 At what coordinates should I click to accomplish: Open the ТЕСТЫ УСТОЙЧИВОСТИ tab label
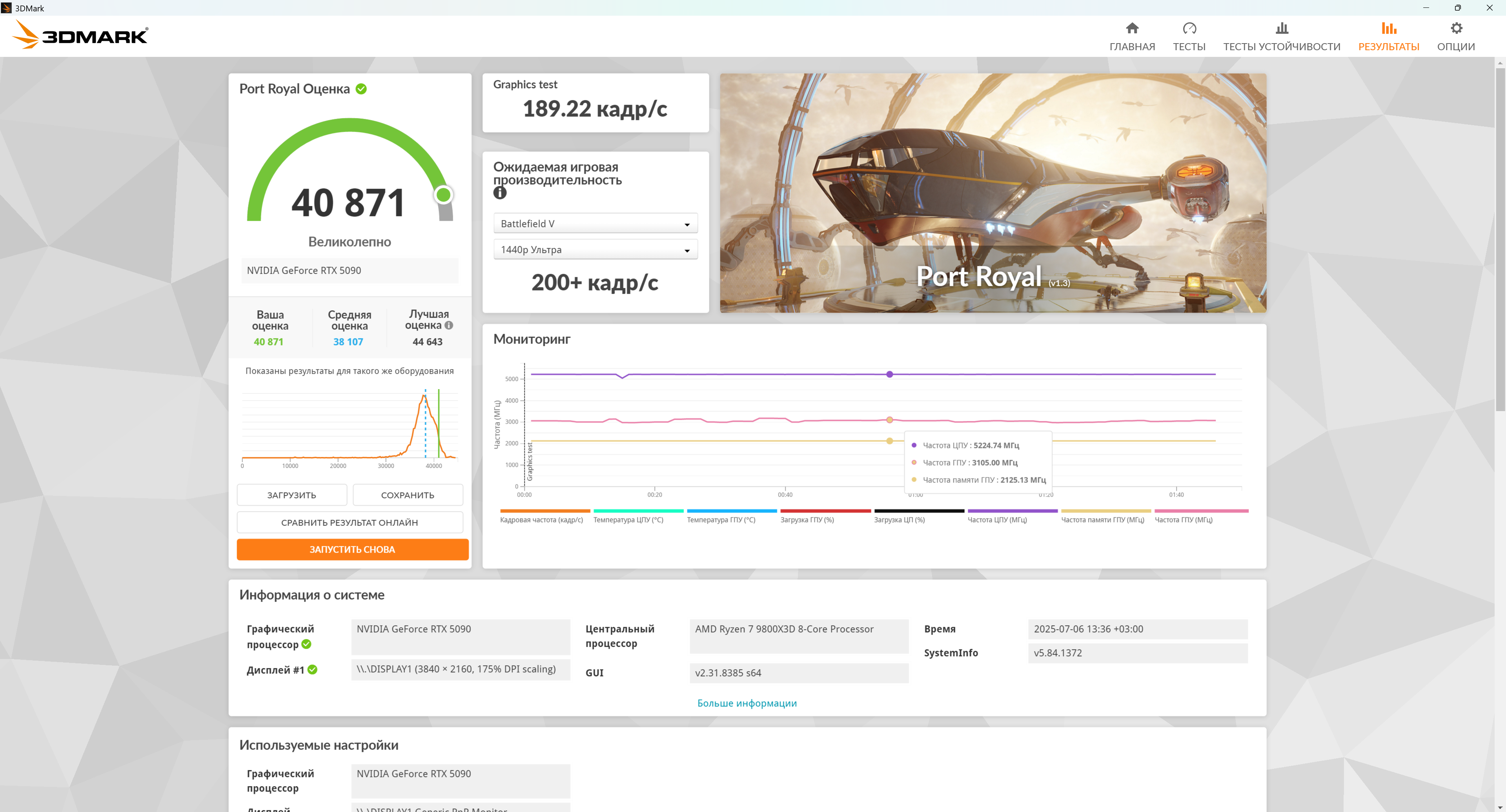pos(1282,47)
